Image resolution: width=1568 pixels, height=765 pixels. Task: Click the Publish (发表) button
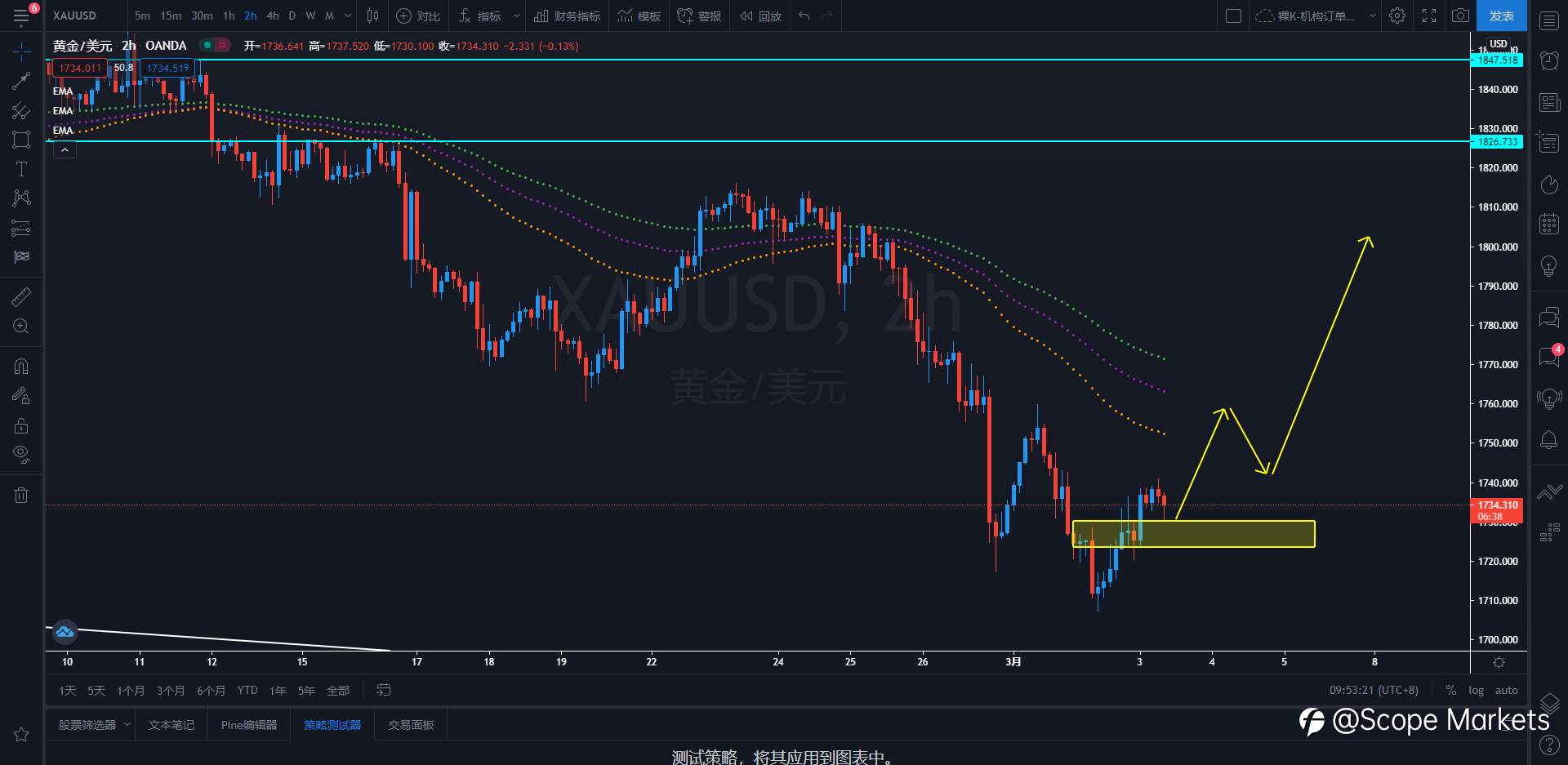(1501, 16)
